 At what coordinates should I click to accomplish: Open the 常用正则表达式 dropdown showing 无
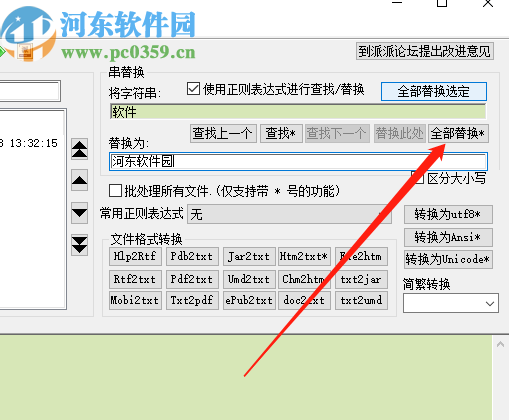coord(289,214)
